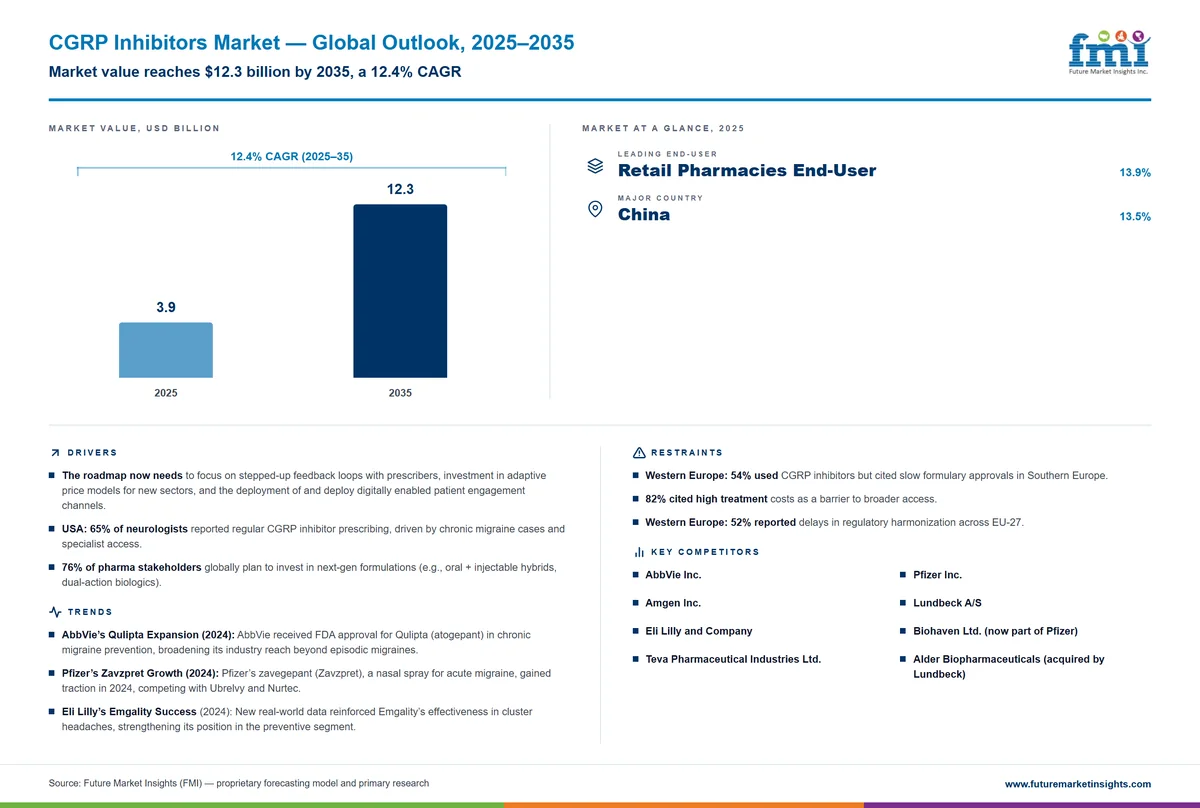Click the '12.4% CAGR (2025–35)' label
Viewport: 1200px width, 808px height.
coord(291,156)
